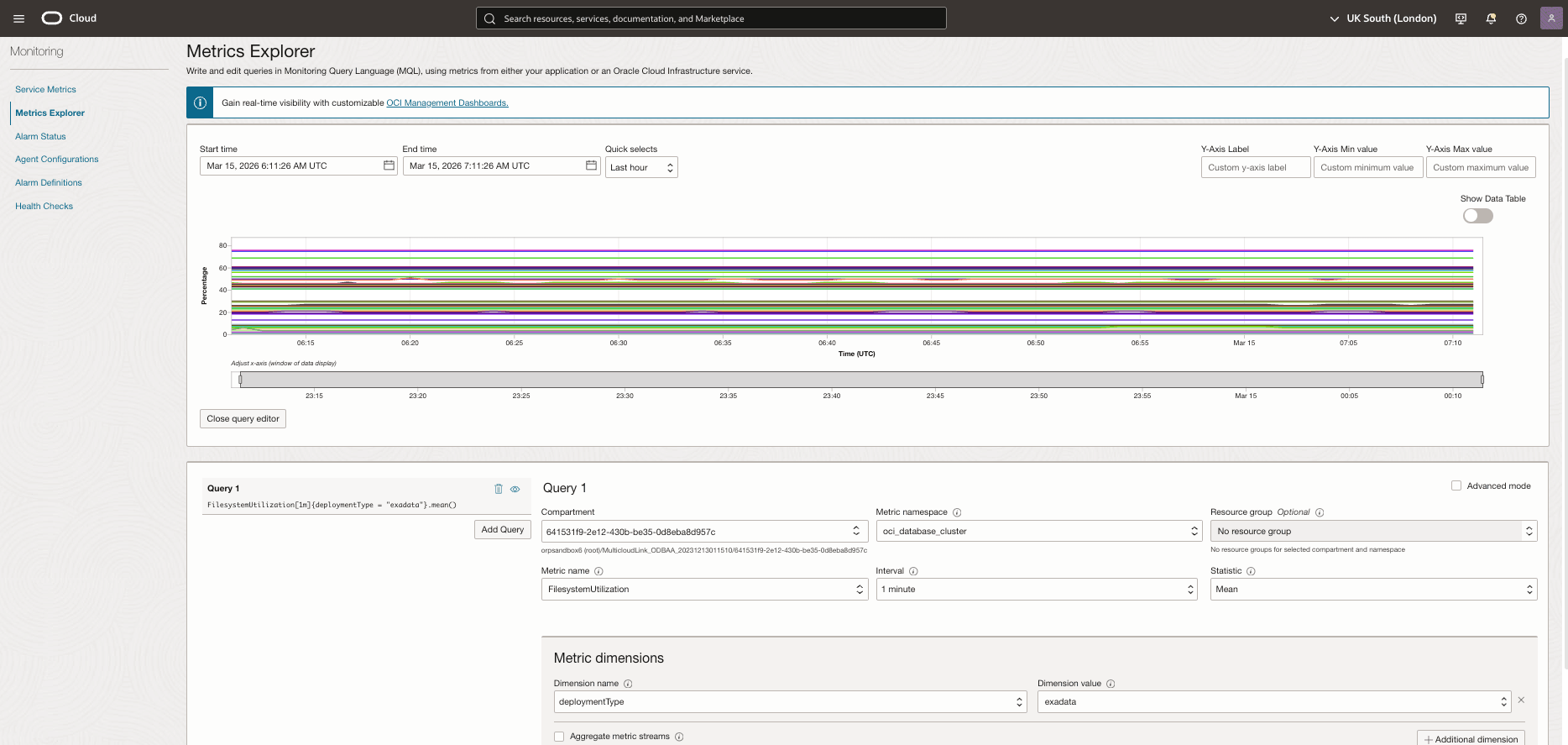Viewport: 1568px width, 745px height.
Task: Open Alarm Status in sidebar
Action: coord(40,136)
